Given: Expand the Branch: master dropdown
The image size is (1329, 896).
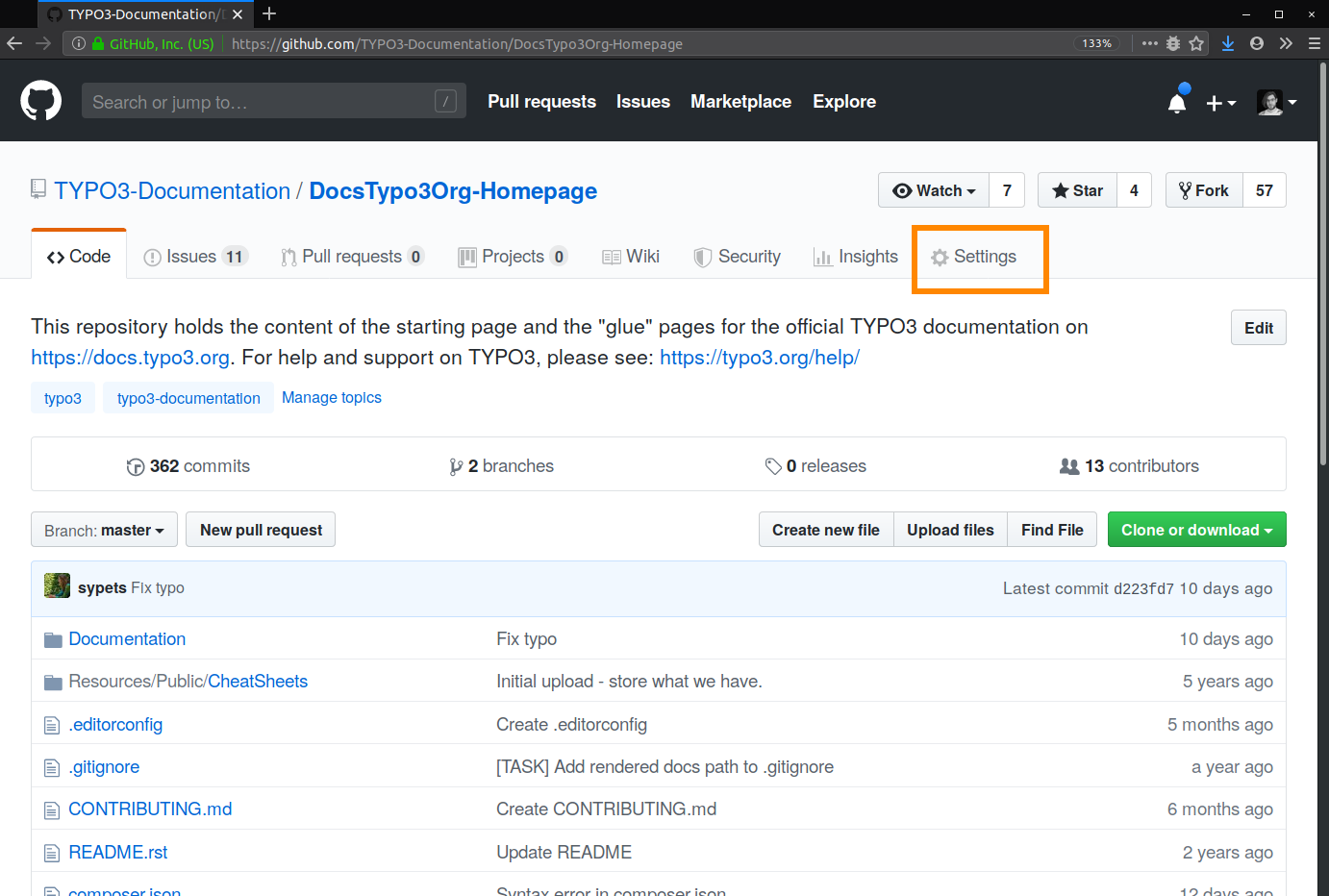Looking at the screenshot, I should click(x=104, y=530).
